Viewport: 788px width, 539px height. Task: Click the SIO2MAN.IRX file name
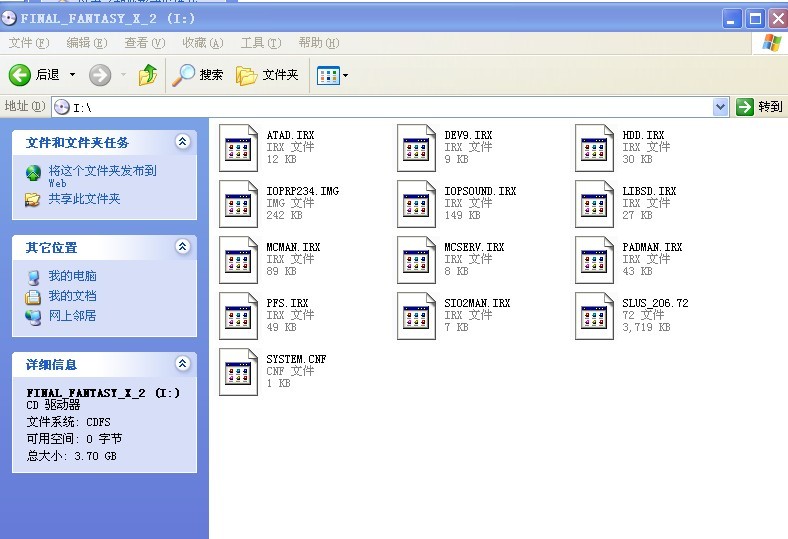pos(477,303)
